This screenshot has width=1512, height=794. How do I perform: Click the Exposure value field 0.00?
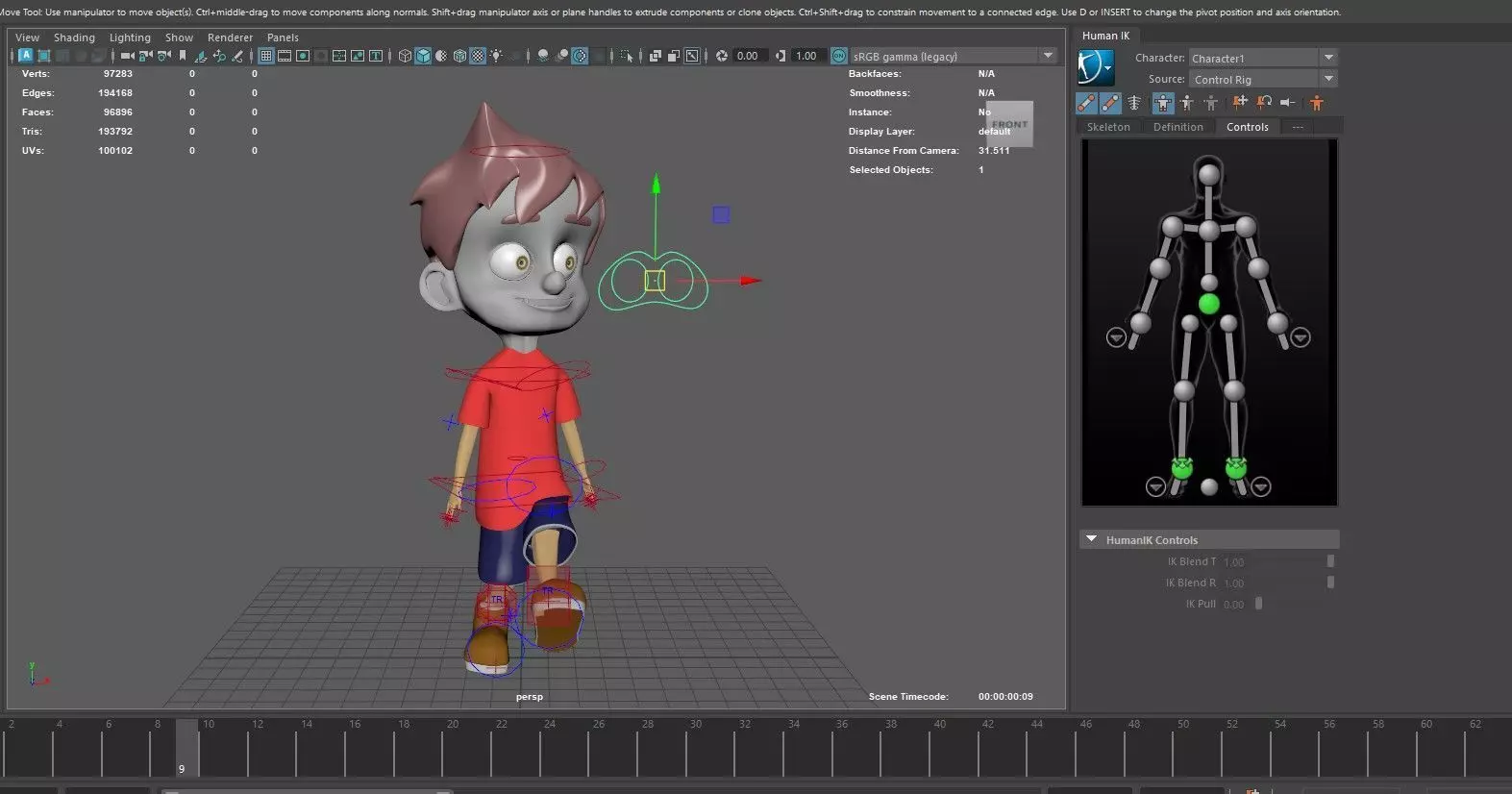click(x=749, y=56)
